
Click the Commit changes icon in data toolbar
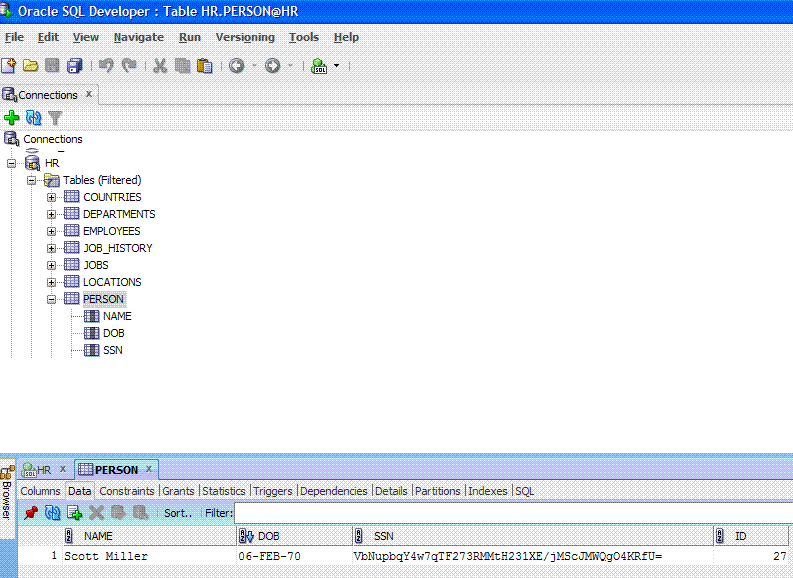pyautogui.click(x=118, y=513)
